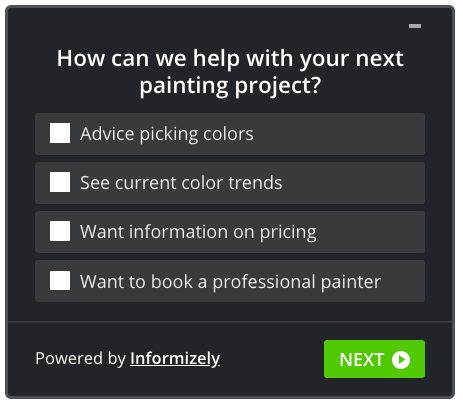The height and width of the screenshot is (406, 463).
Task: Check the "Advice picking colors" checkbox
Action: 60,133
